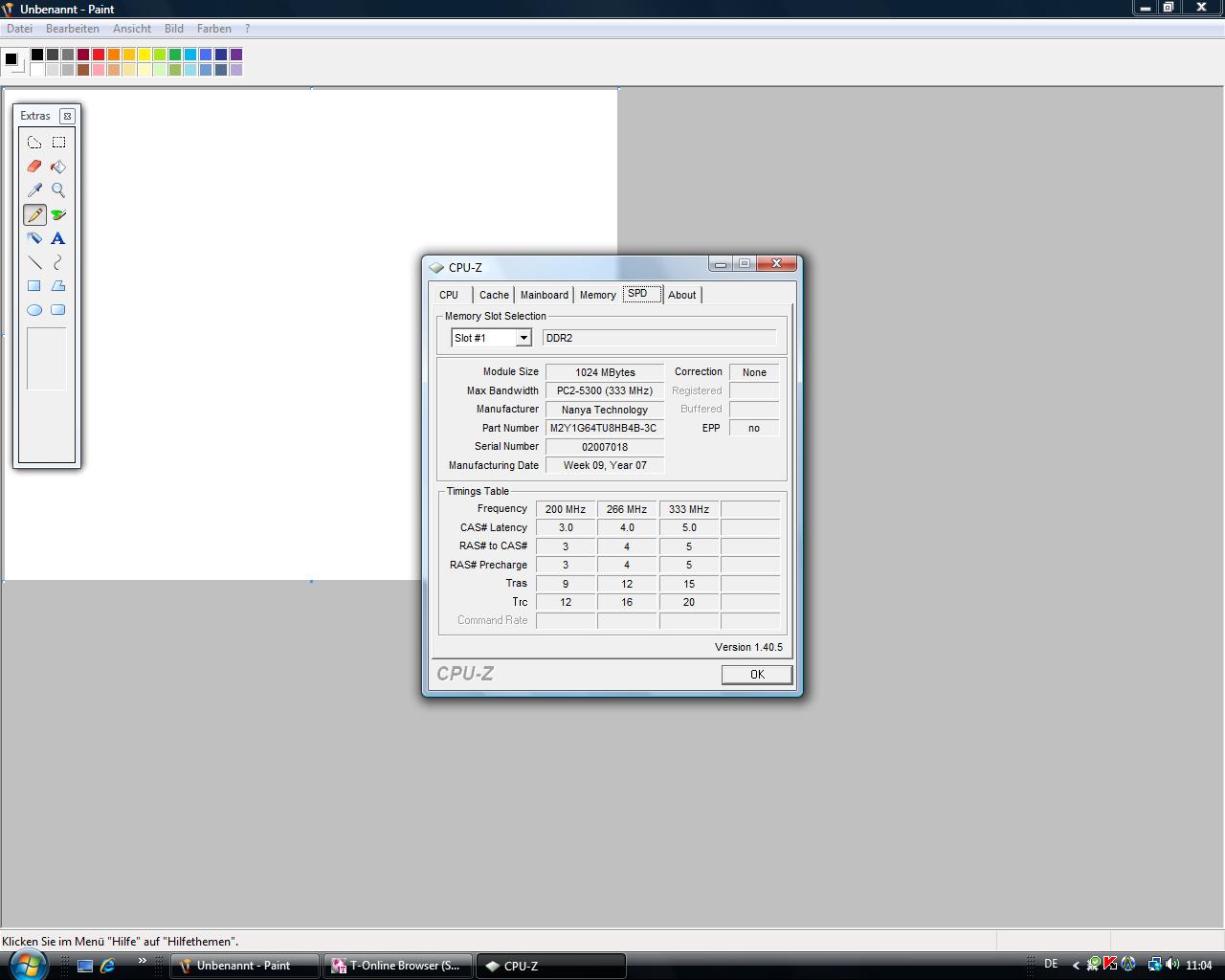Switch to the T-Online Browser taskbar button

[398, 966]
